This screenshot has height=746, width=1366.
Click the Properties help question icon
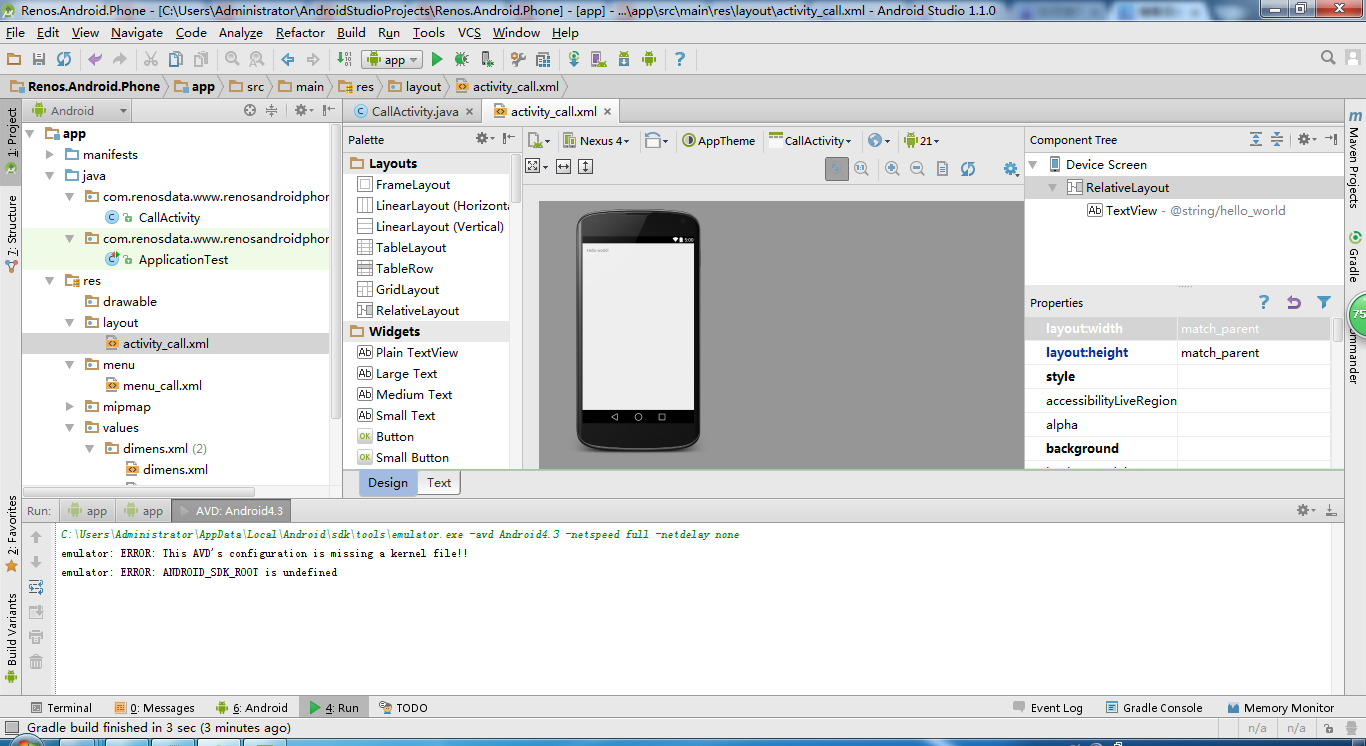1264,302
